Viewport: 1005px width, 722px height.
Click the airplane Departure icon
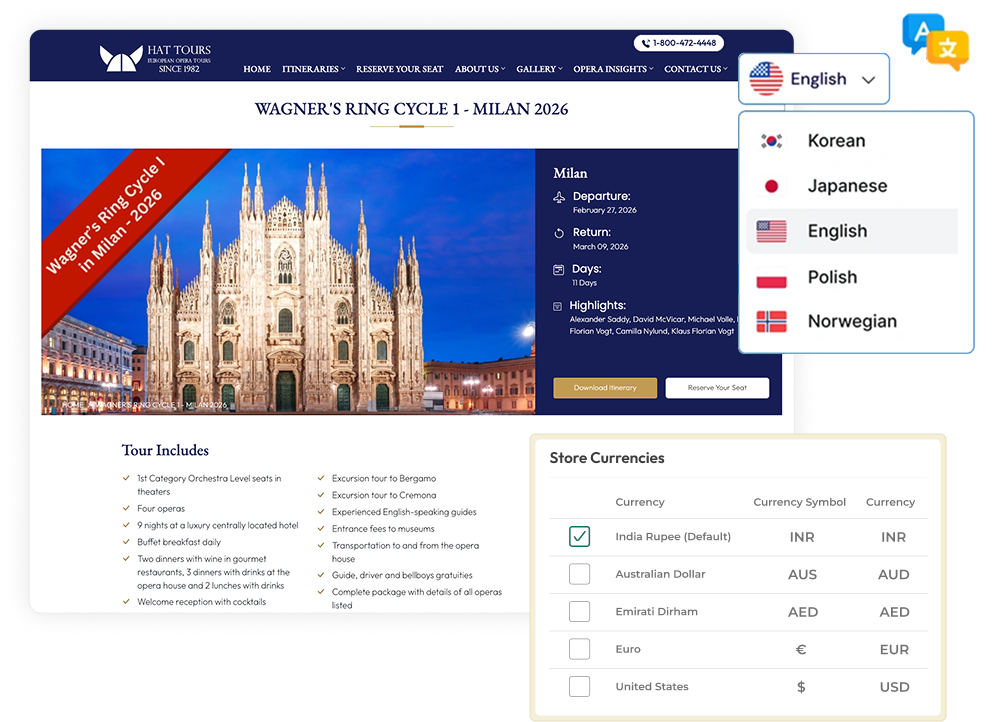(x=559, y=197)
